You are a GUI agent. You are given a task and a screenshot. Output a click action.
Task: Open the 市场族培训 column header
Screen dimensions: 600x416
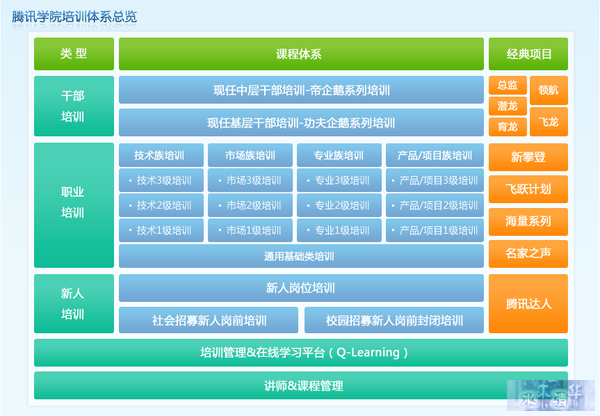pos(250,155)
